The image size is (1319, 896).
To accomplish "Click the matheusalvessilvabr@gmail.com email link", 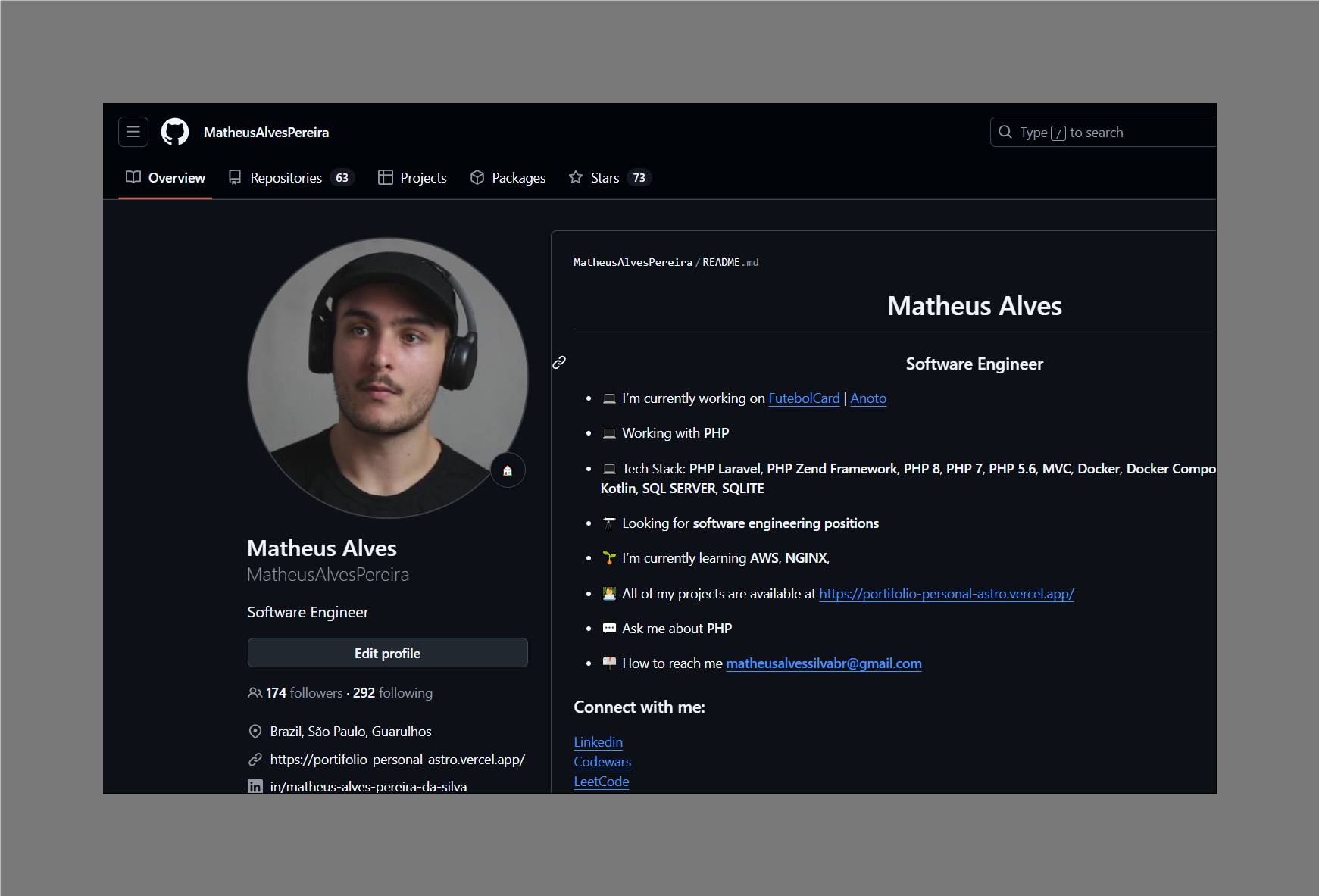I will [824, 663].
